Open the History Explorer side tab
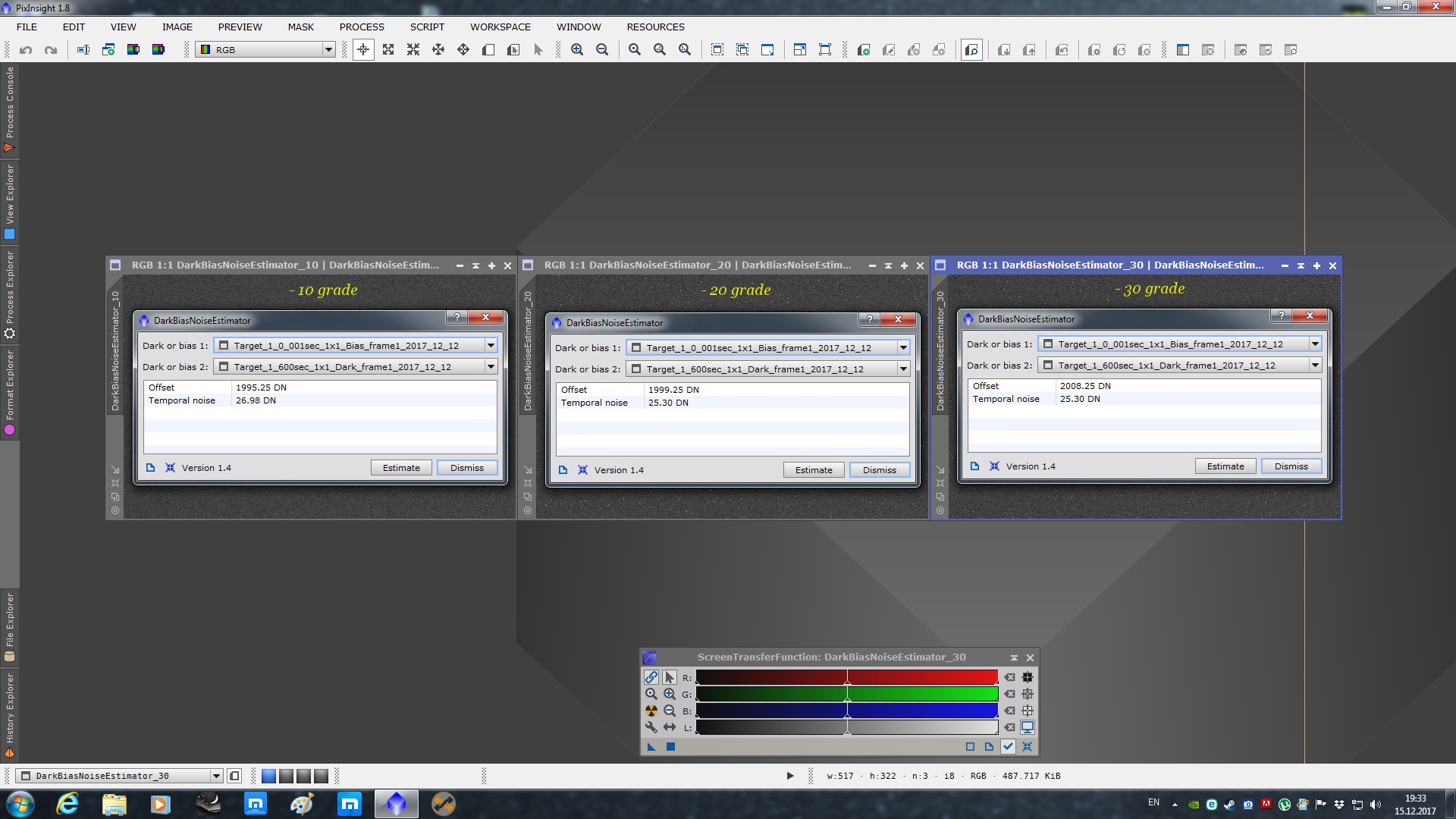Viewport: 1456px width, 819px height. coord(9,716)
